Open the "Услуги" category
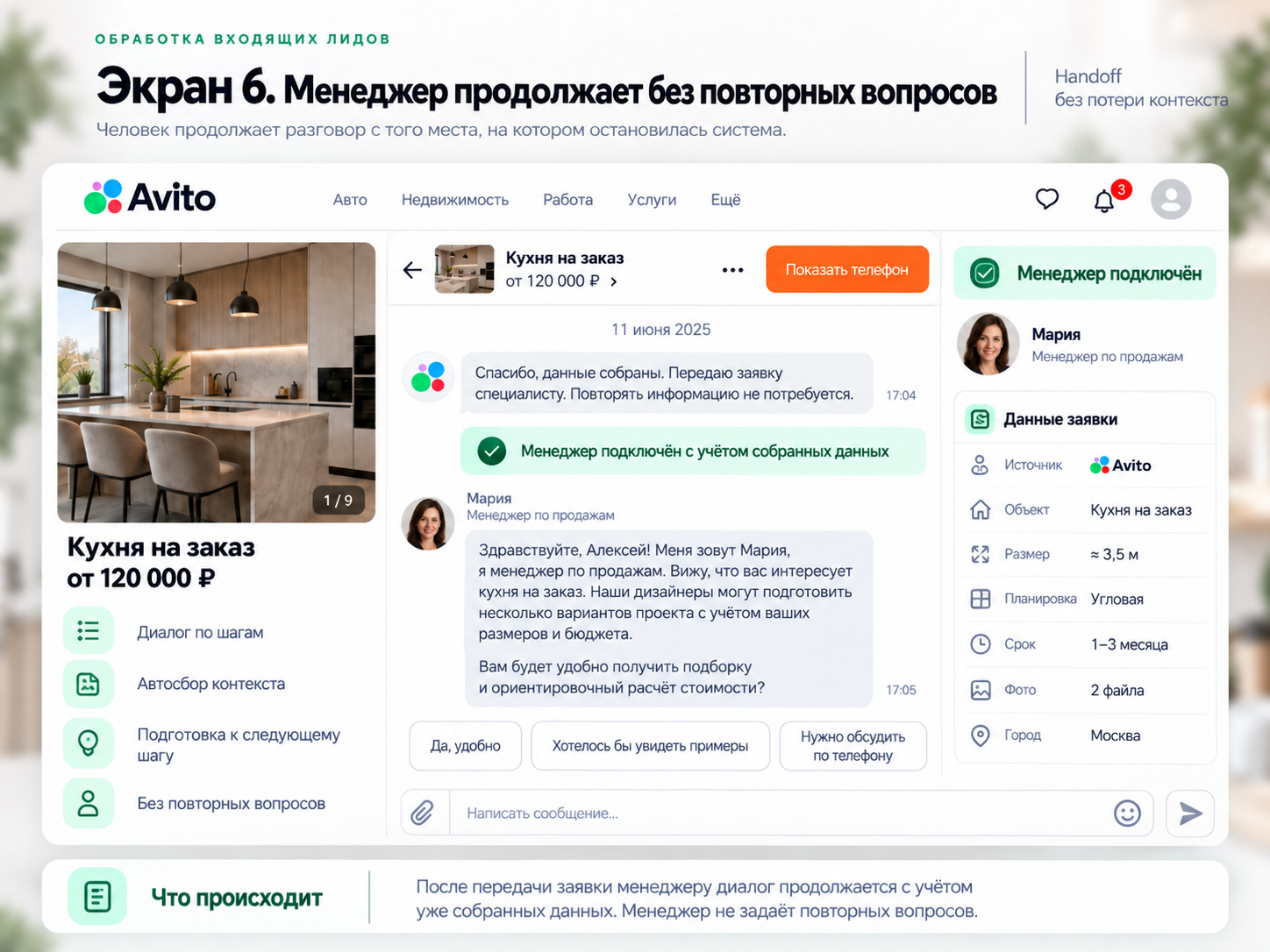1270x952 pixels. pyautogui.click(x=652, y=200)
